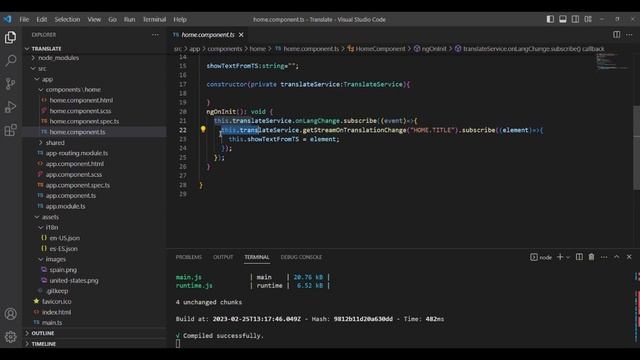This screenshot has height=360, width=640.
Task: Open the Edit menu
Action: pyautogui.click(x=42, y=19)
